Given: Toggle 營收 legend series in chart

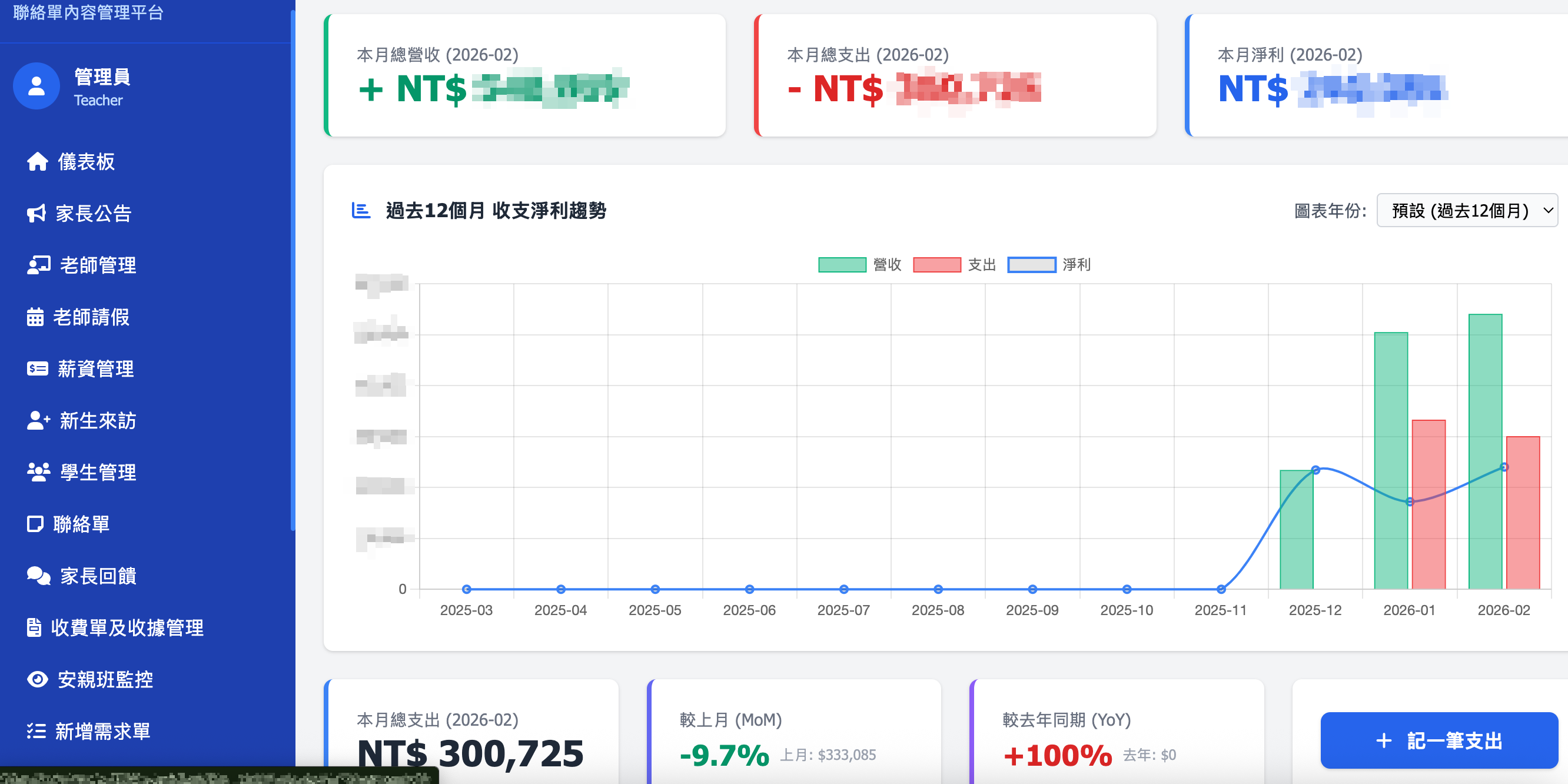Looking at the screenshot, I should click(859, 265).
